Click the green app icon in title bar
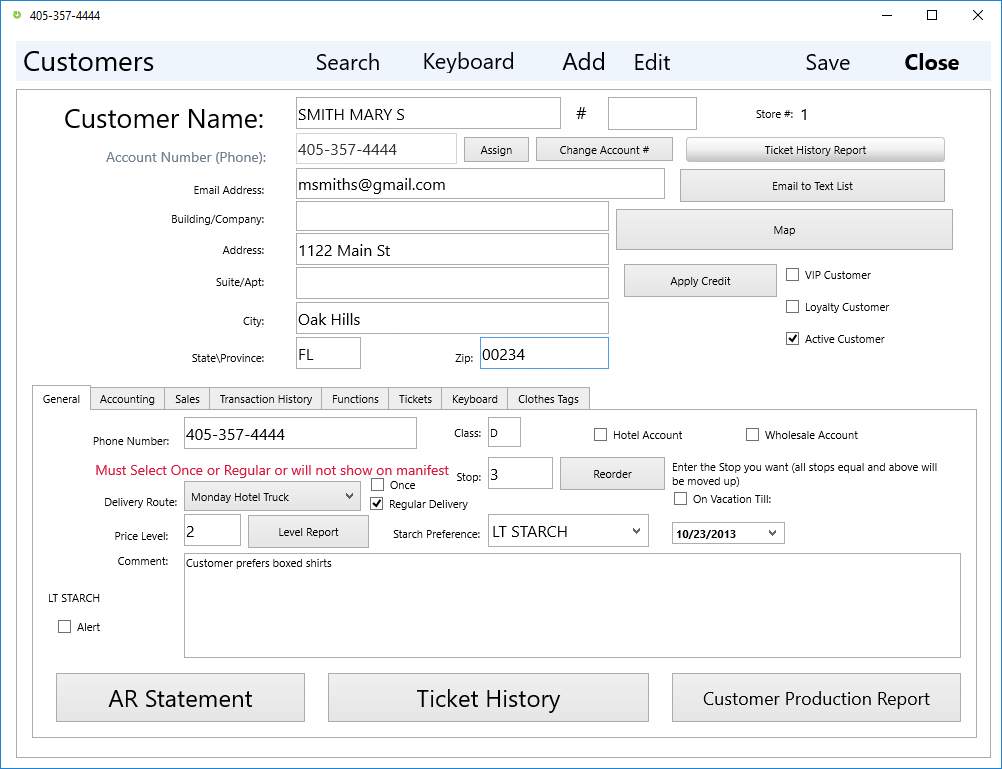 pos(17,15)
